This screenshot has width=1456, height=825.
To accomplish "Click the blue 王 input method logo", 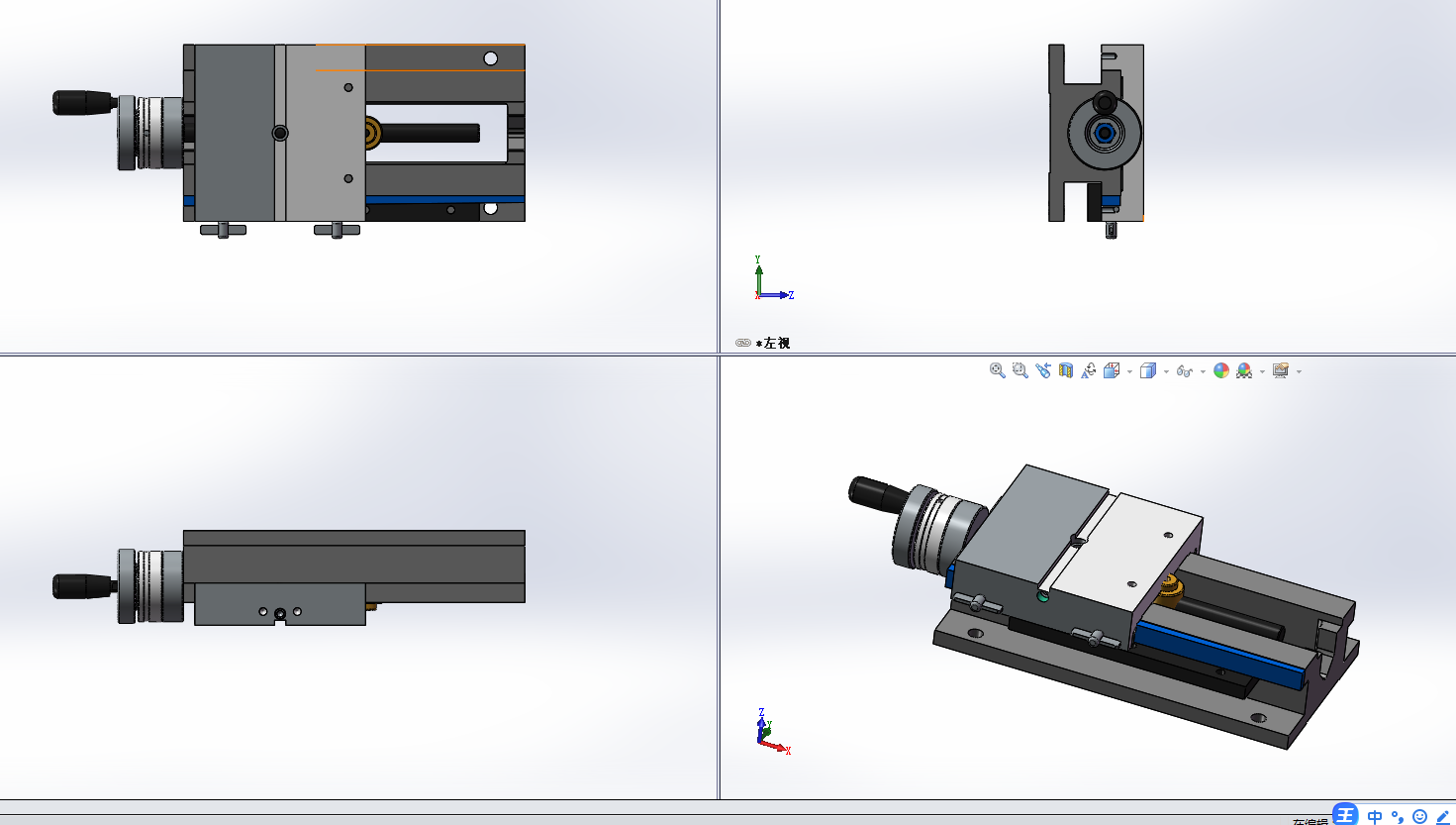I will pos(1345,814).
